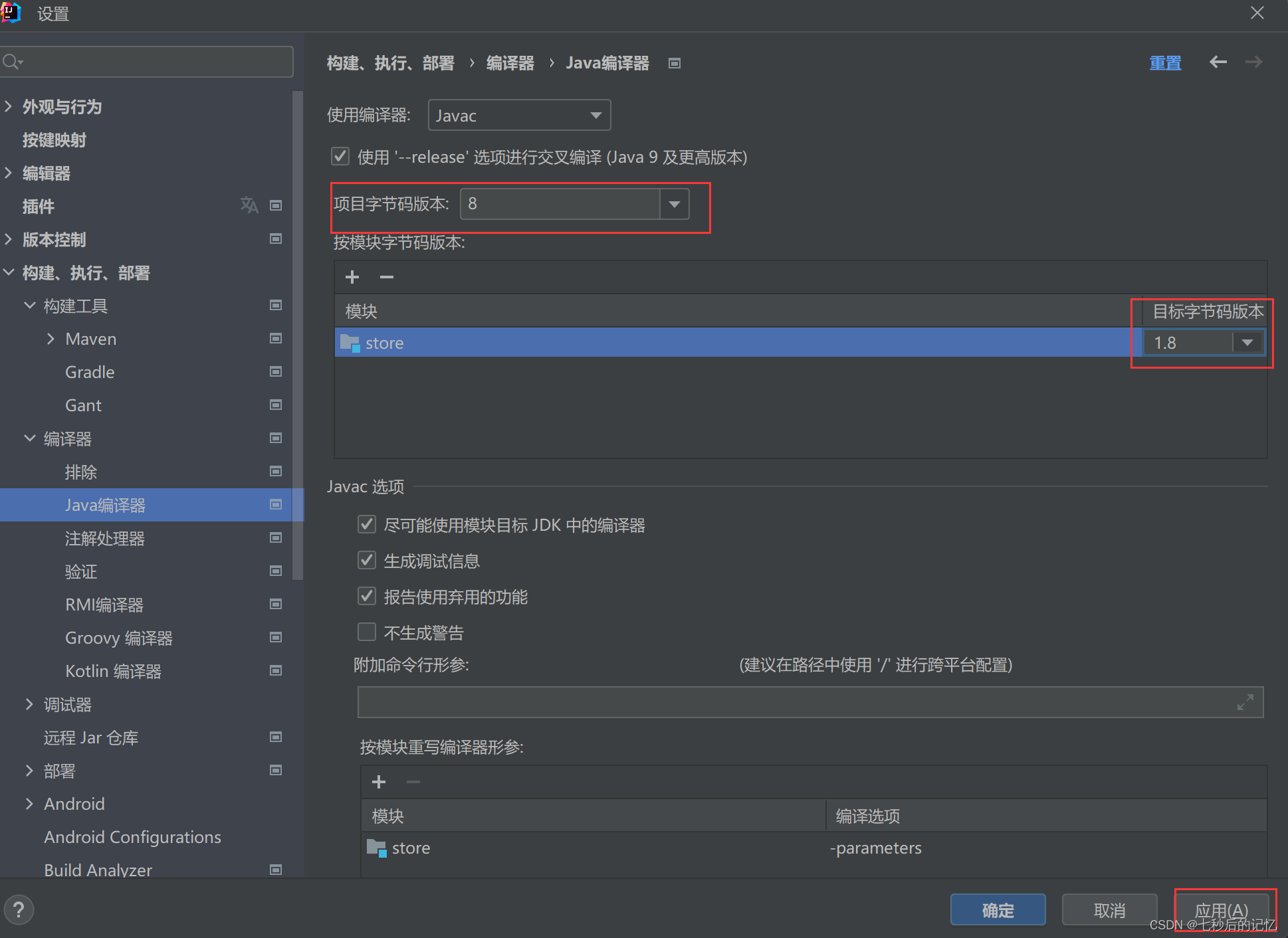Click the settings search input field

pos(146,61)
